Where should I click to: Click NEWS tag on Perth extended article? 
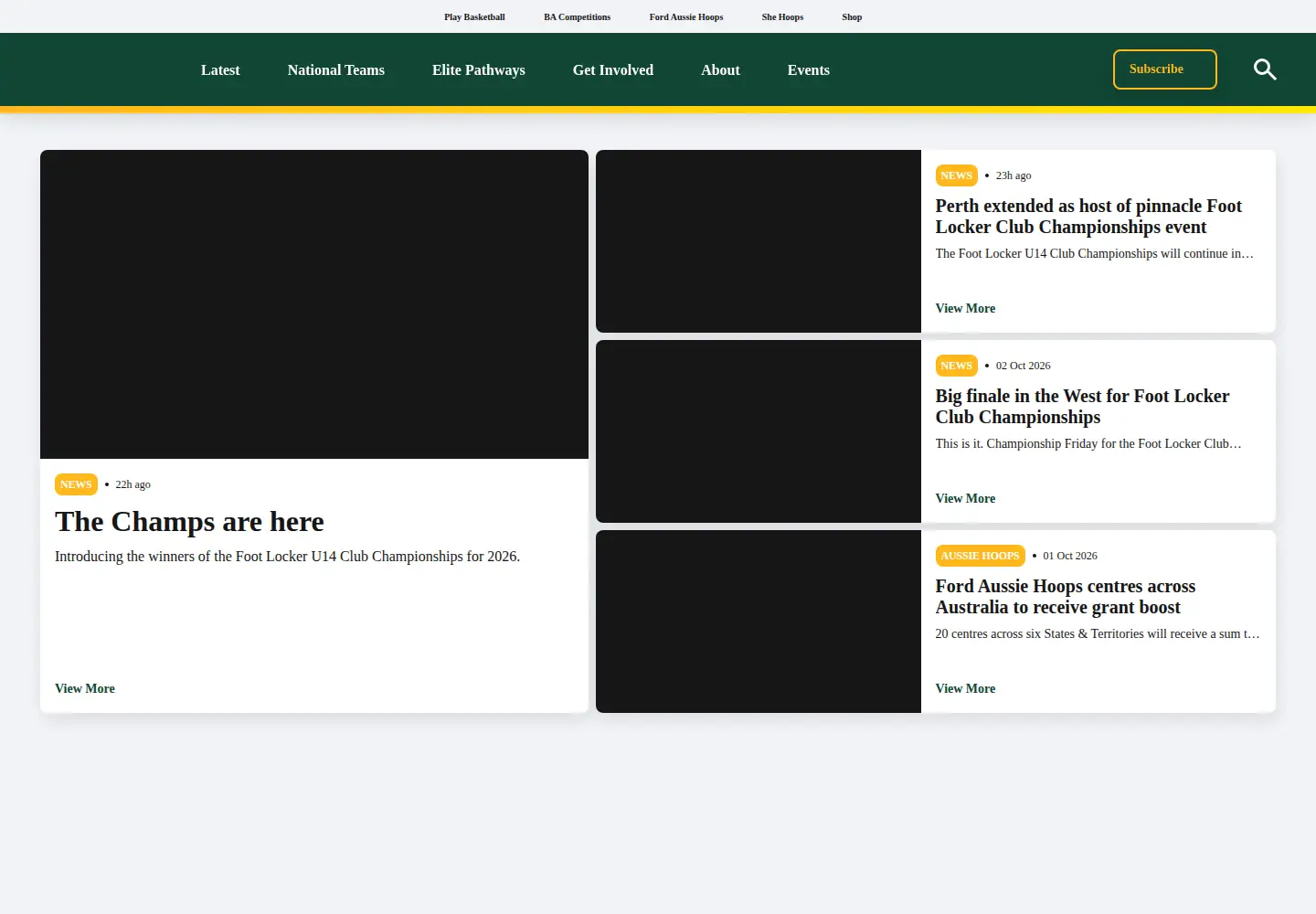point(956,175)
